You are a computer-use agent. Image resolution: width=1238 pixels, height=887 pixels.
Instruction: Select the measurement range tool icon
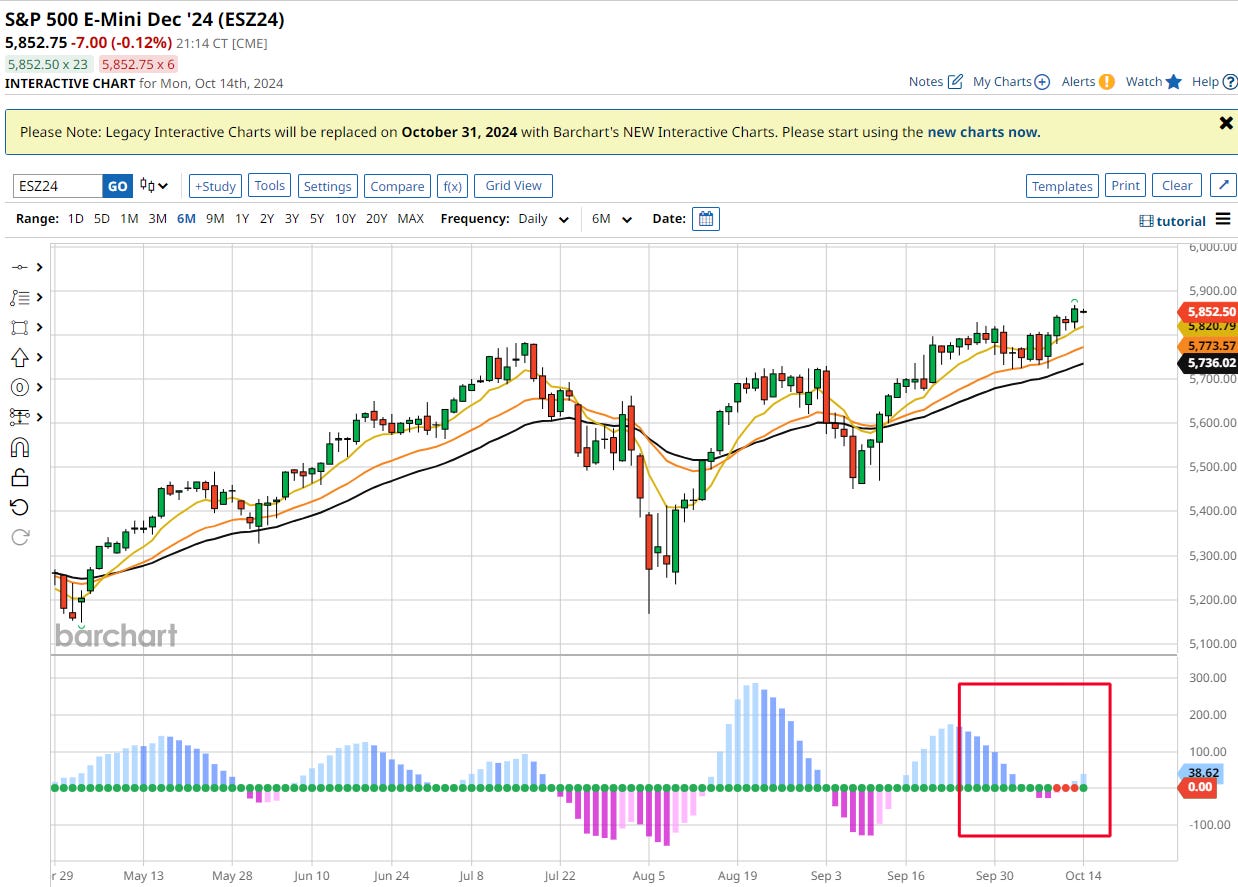[x=20, y=417]
